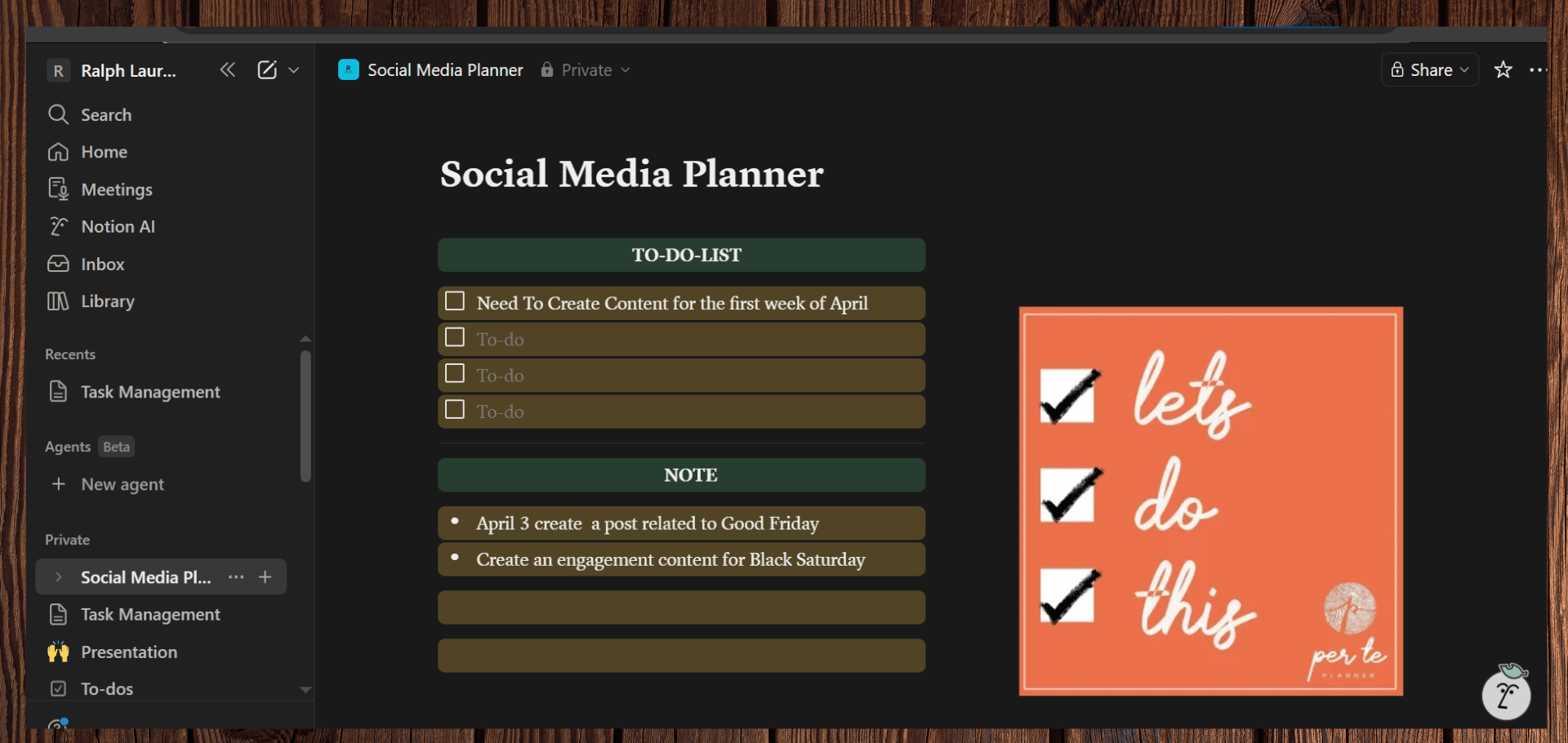
Task: Click the sidebar vertical scrollbar
Action: (x=305, y=416)
